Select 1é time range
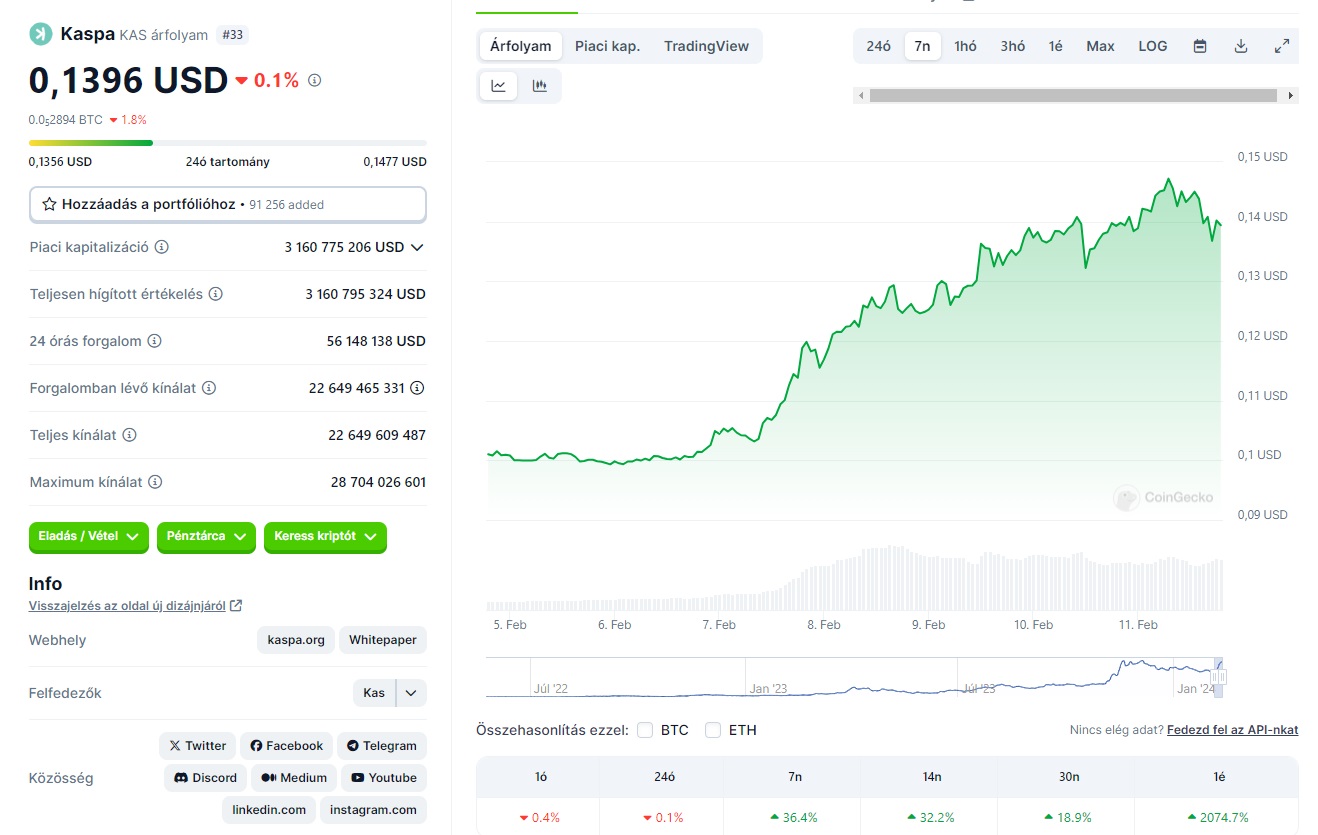Screen dimensions: 1318x835 click(1056, 46)
